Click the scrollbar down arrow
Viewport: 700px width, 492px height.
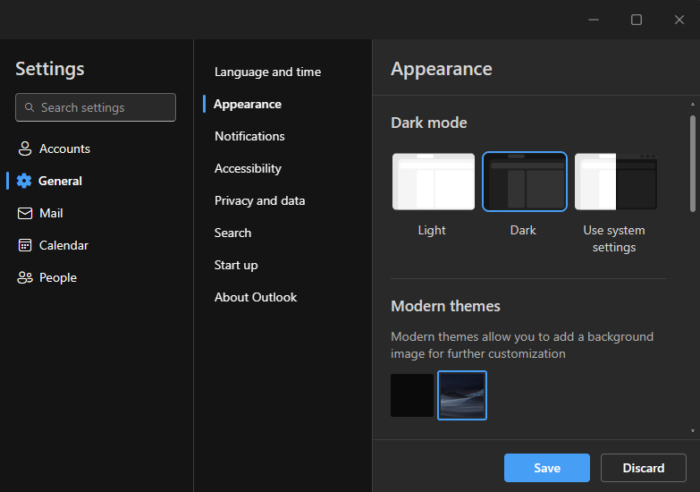pyautogui.click(x=693, y=431)
